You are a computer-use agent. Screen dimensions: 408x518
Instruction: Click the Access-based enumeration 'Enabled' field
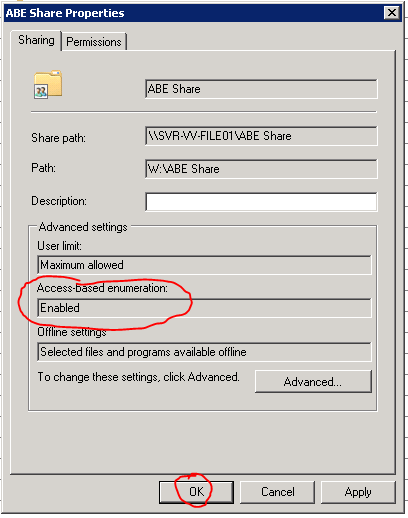click(204, 308)
